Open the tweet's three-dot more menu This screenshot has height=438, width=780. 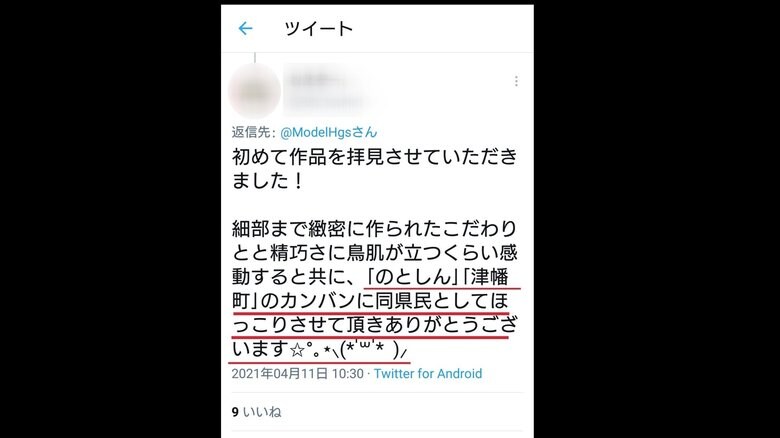pyautogui.click(x=516, y=81)
